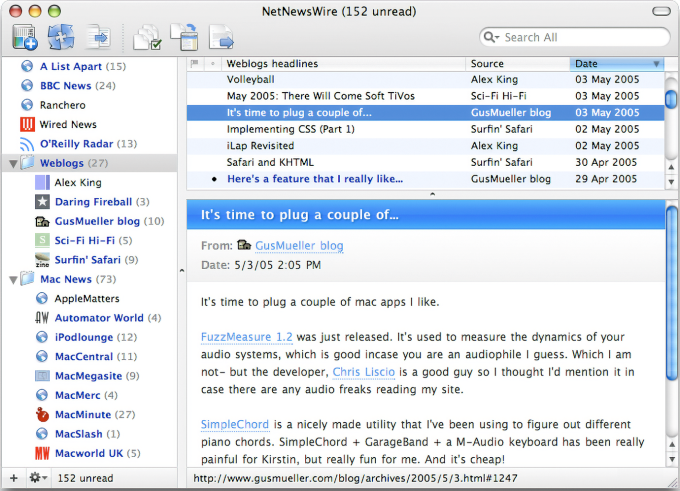Click the BBC News globe icon
The width and height of the screenshot is (680, 491).
(27, 85)
